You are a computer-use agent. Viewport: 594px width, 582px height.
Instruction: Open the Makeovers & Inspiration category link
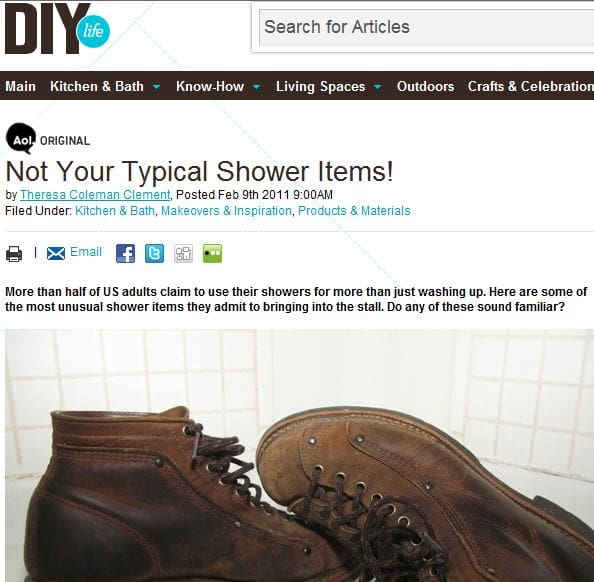227,211
